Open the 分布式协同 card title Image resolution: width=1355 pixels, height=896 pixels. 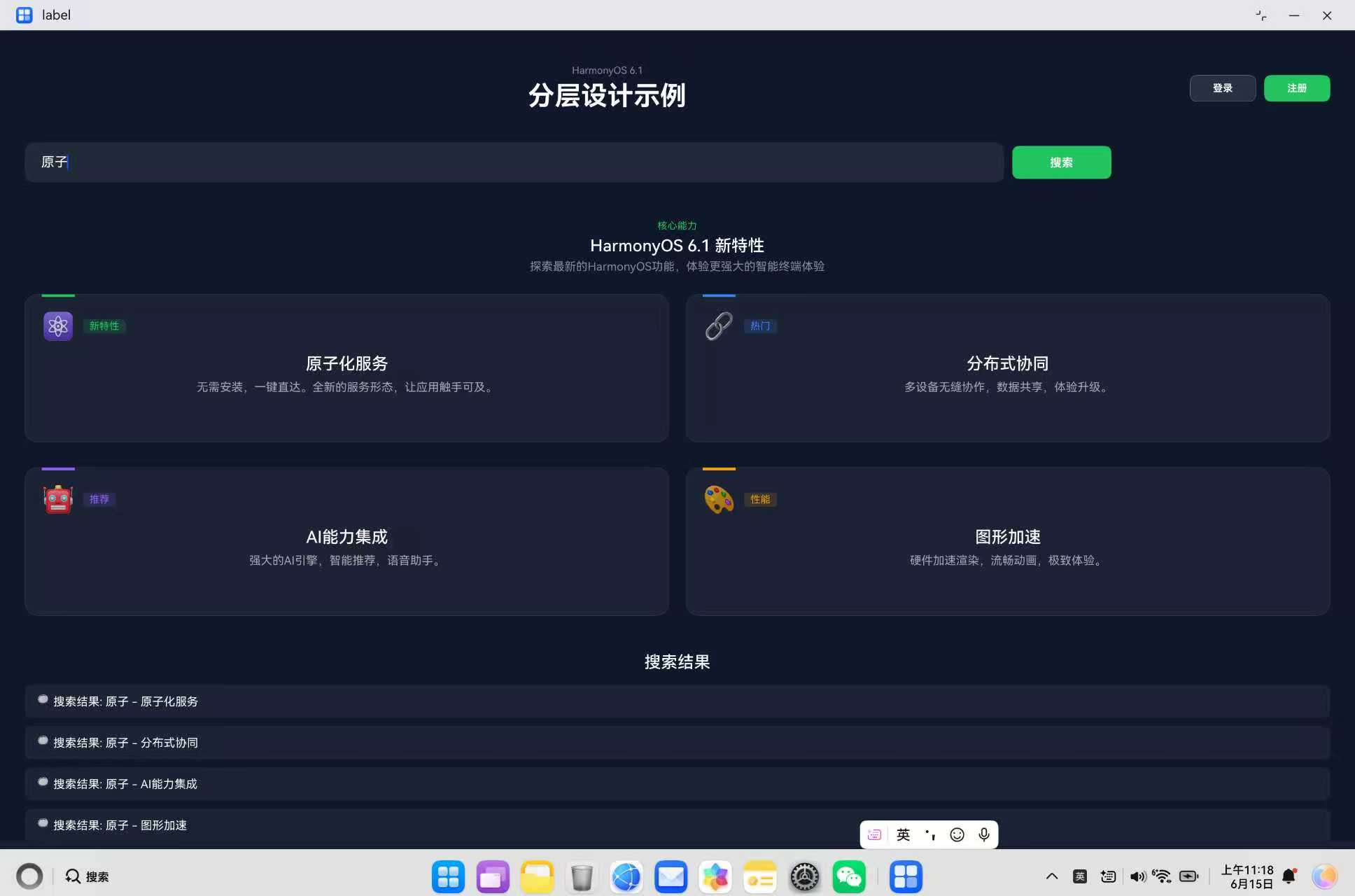click(x=1008, y=363)
